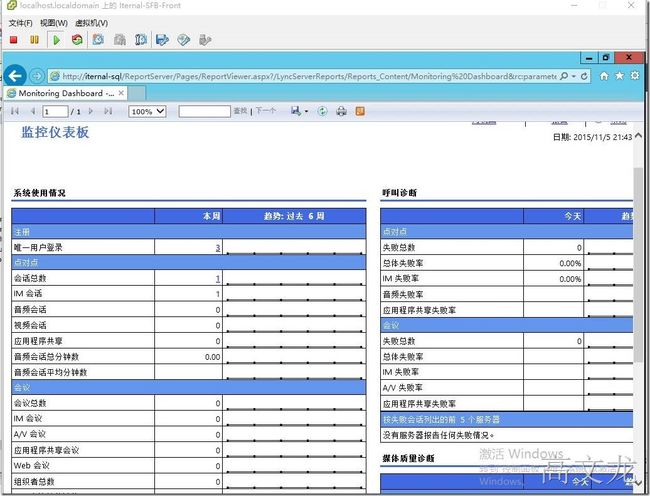650x496 pixels.
Task: Click the green play power-on button
Action: coord(56,40)
